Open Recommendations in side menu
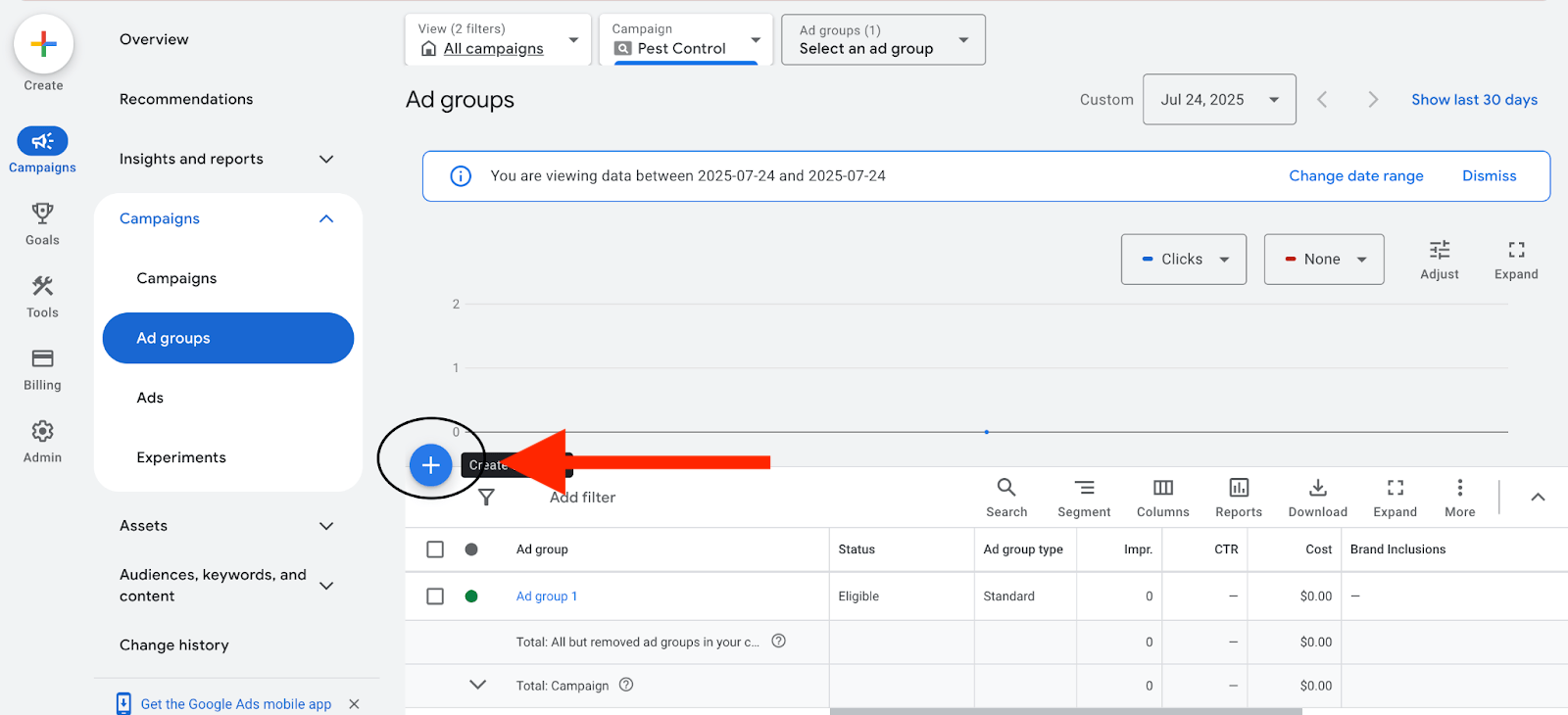The width and height of the screenshot is (1568, 715). tap(186, 99)
